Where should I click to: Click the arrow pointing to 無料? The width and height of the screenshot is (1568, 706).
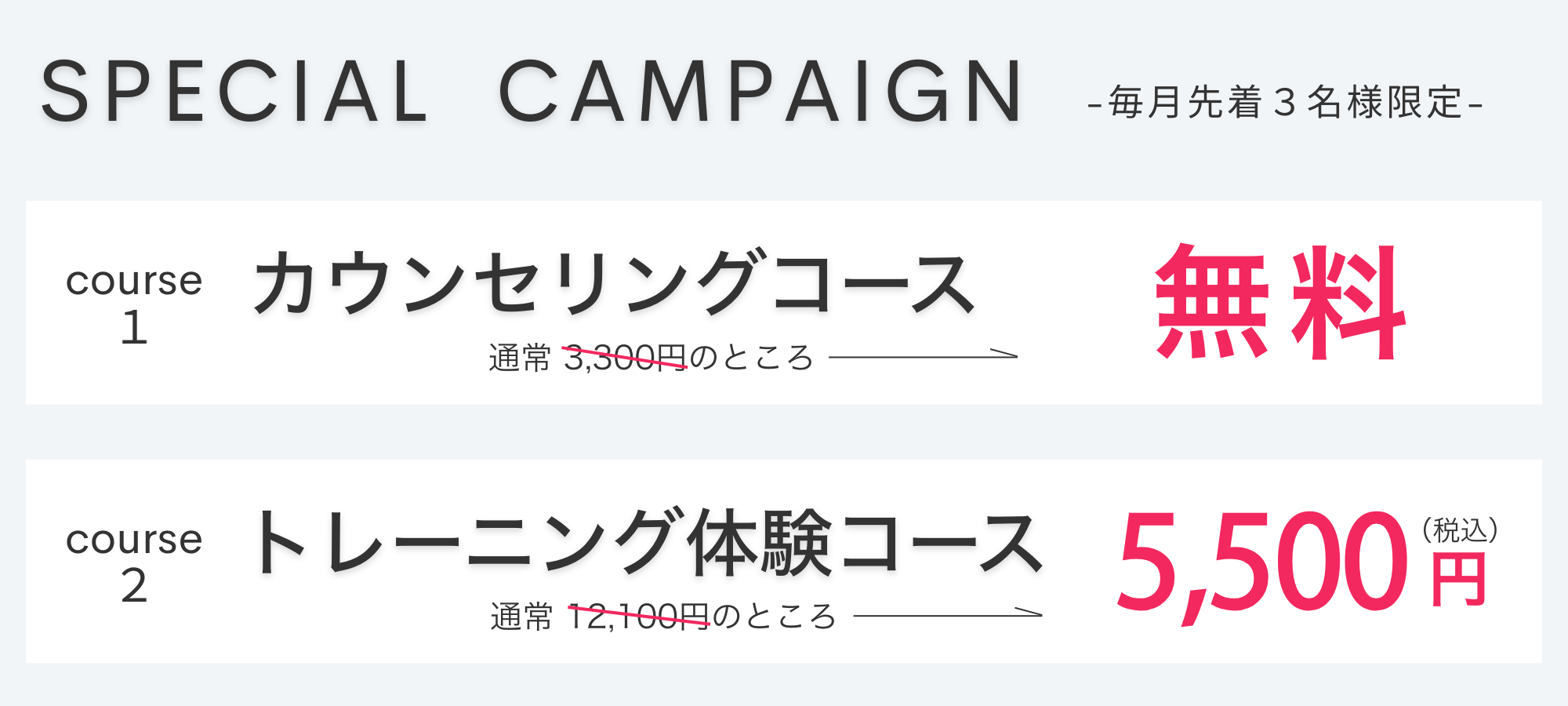923,355
